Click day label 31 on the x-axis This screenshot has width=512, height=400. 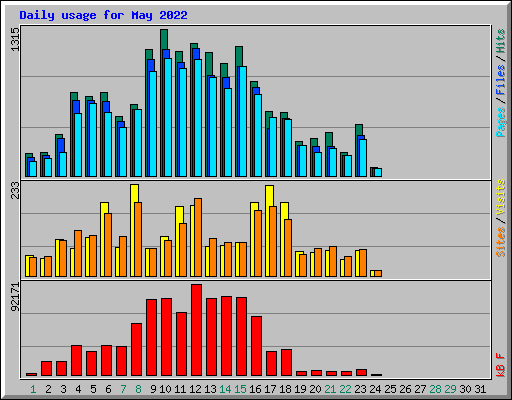click(x=481, y=389)
